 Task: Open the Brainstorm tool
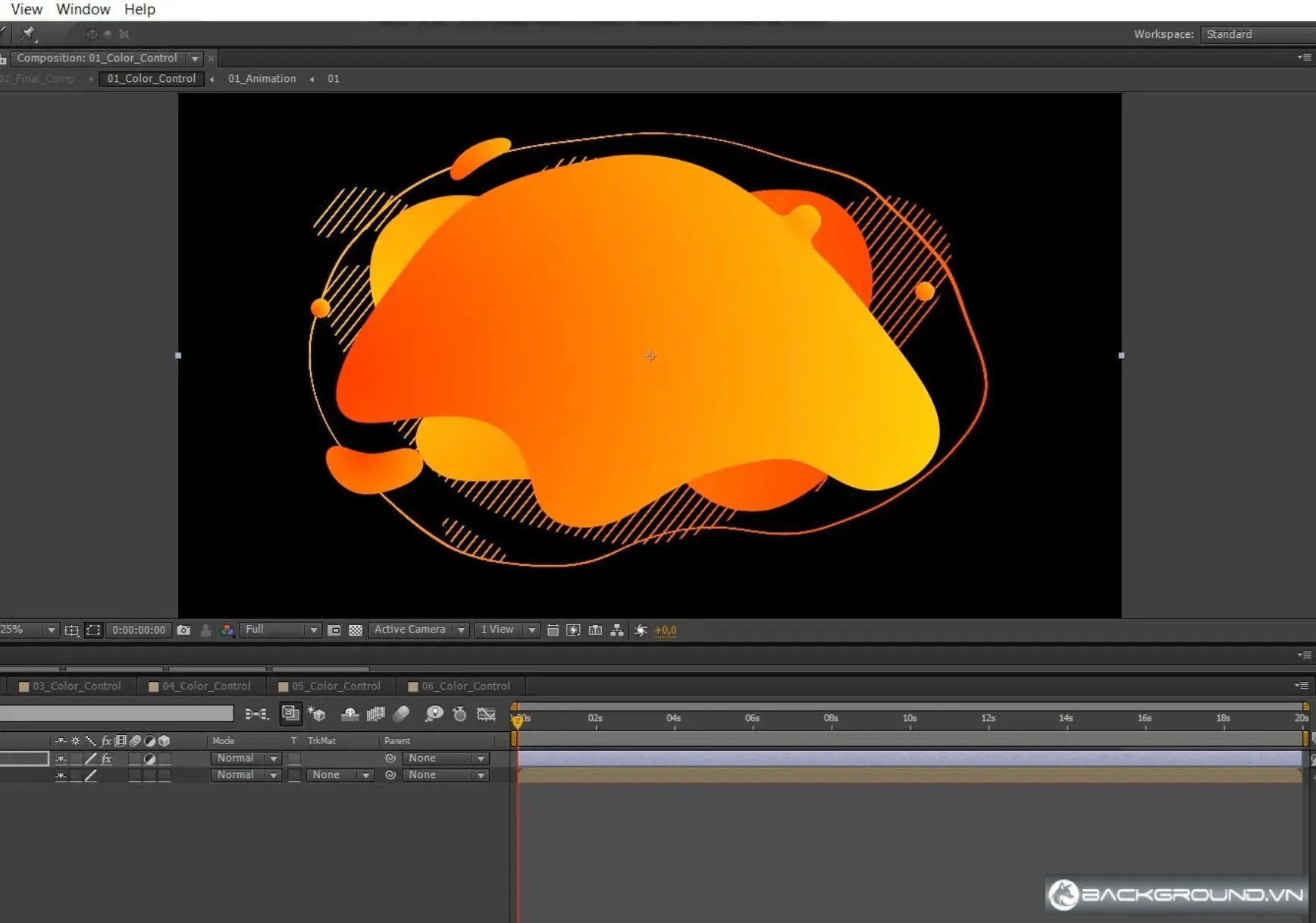pos(434,714)
